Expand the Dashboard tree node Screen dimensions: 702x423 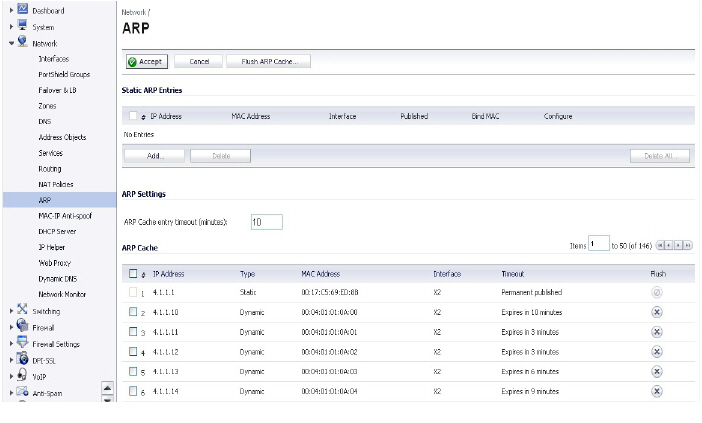[12, 10]
